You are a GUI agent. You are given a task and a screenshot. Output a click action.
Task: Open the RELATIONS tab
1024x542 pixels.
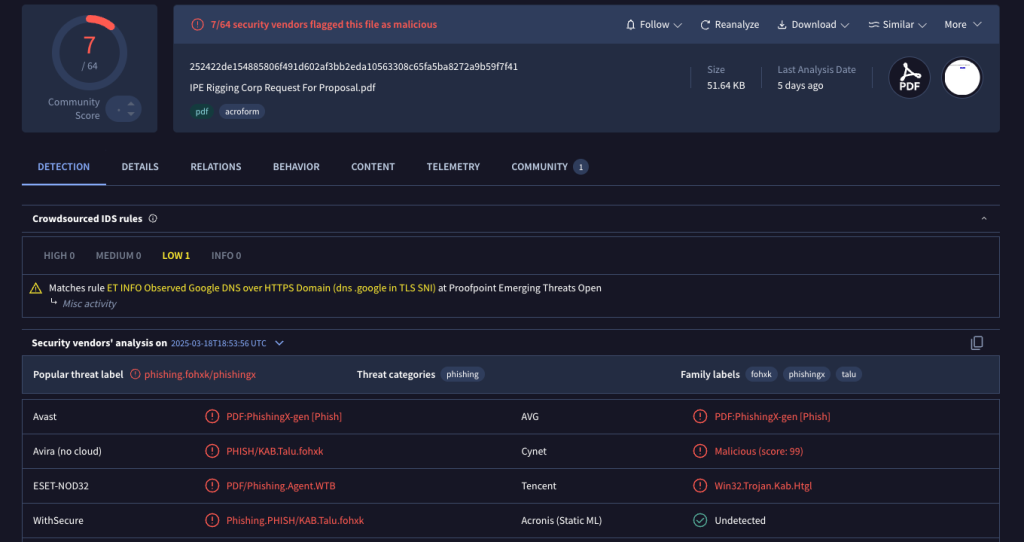point(216,167)
